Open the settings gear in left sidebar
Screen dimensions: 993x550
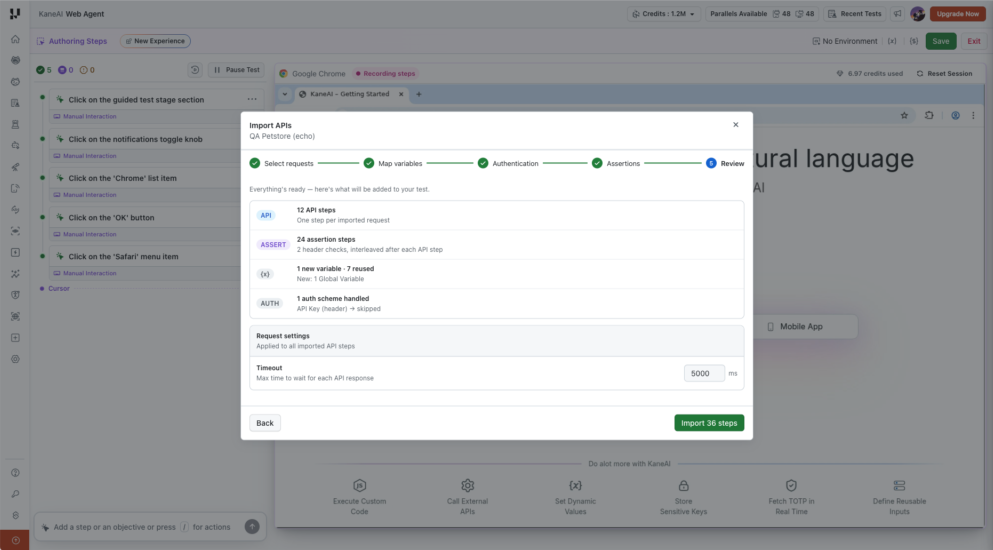pos(15,359)
